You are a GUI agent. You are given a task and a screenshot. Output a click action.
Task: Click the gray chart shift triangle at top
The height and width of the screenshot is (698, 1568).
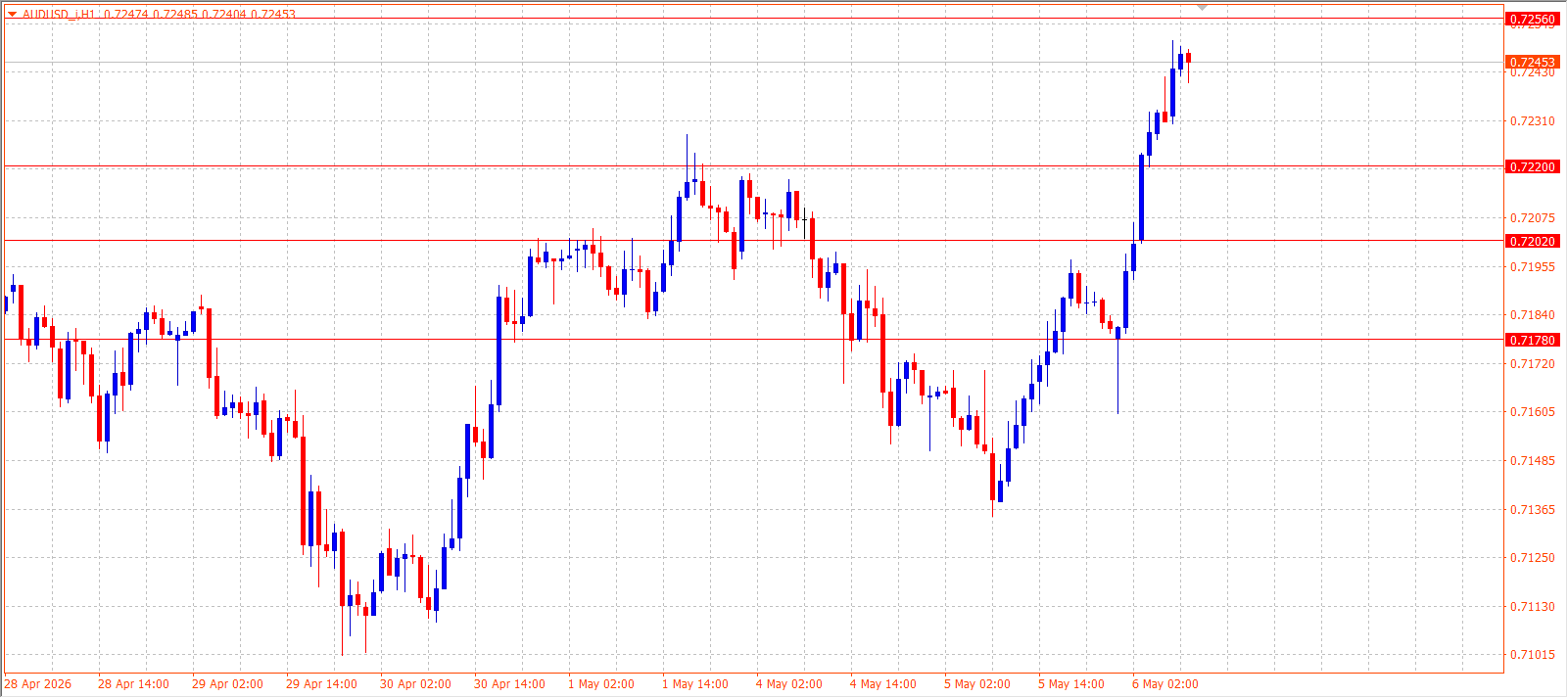(x=1203, y=8)
